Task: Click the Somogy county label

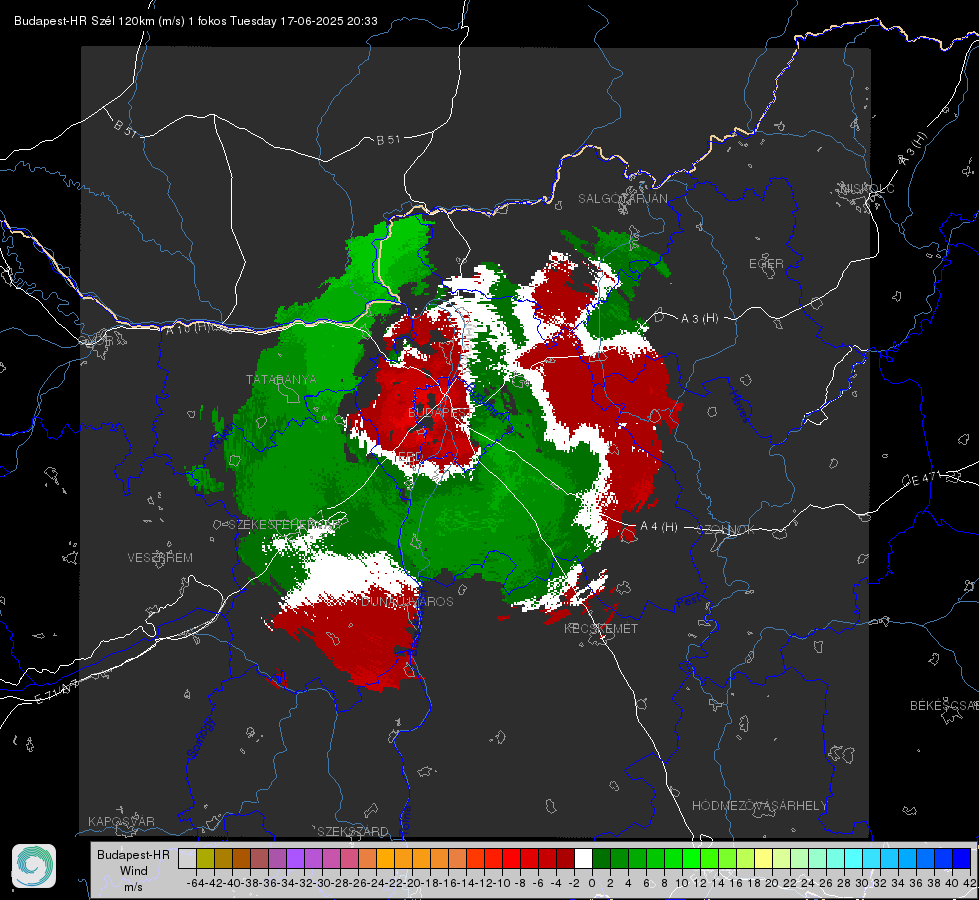Action: [x=201, y=738]
